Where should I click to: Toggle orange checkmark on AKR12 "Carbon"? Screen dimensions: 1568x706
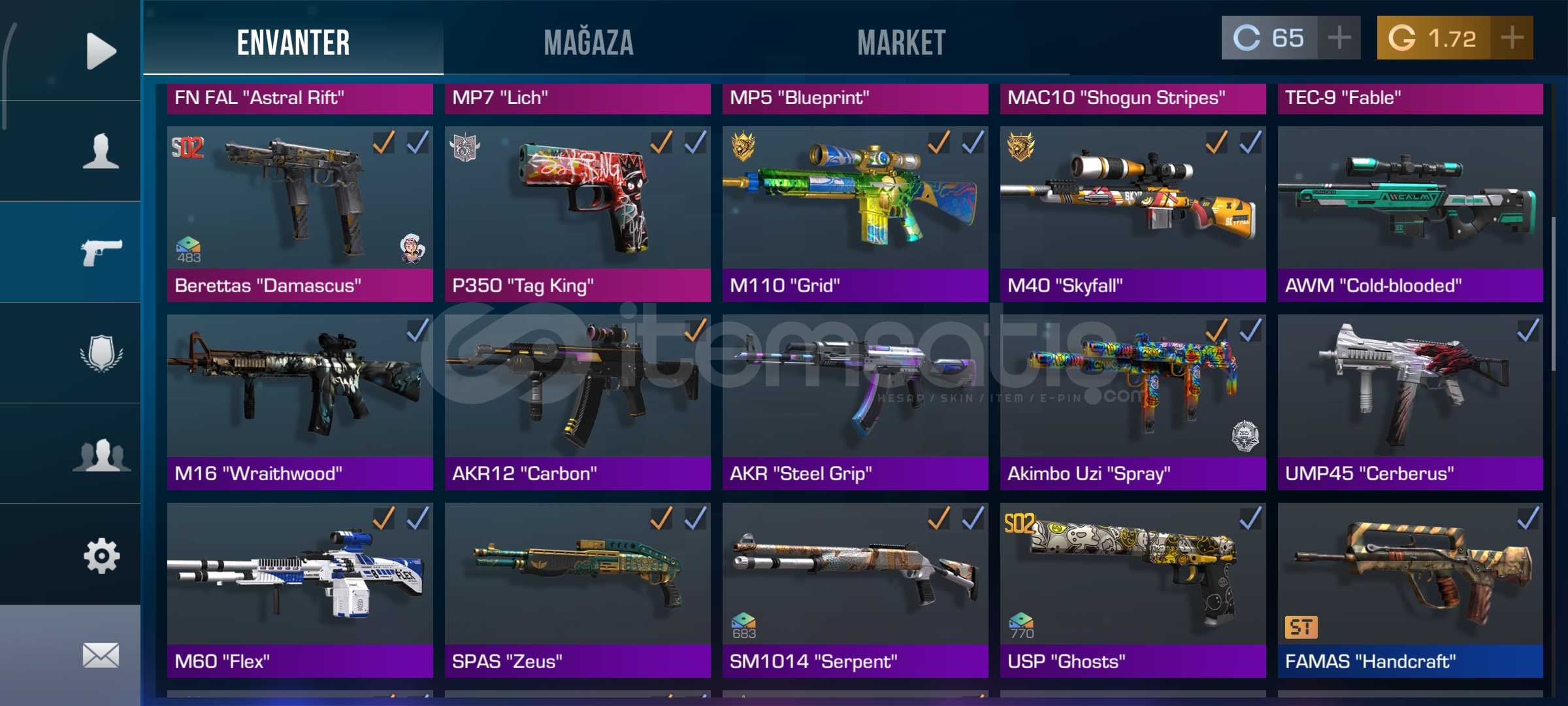[x=695, y=330]
